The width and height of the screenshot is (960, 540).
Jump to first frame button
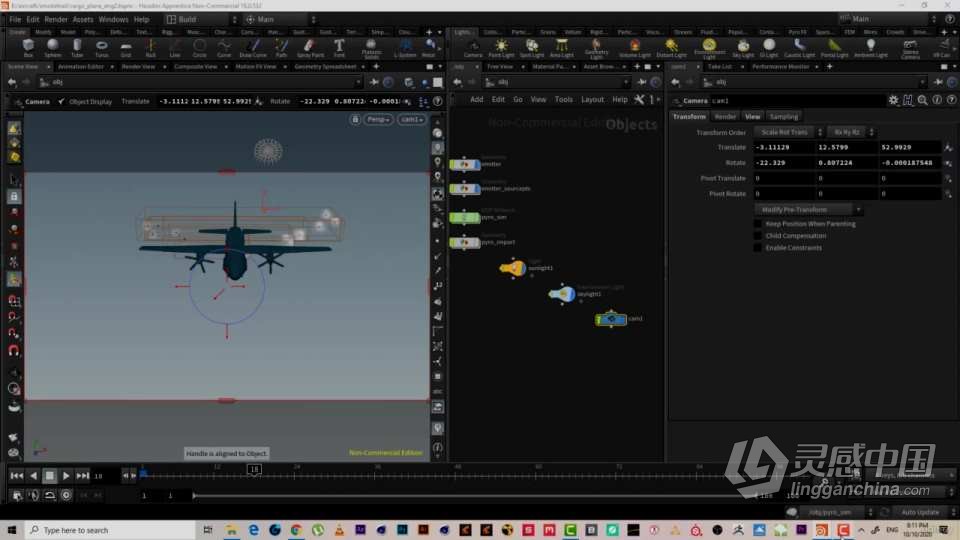point(17,476)
